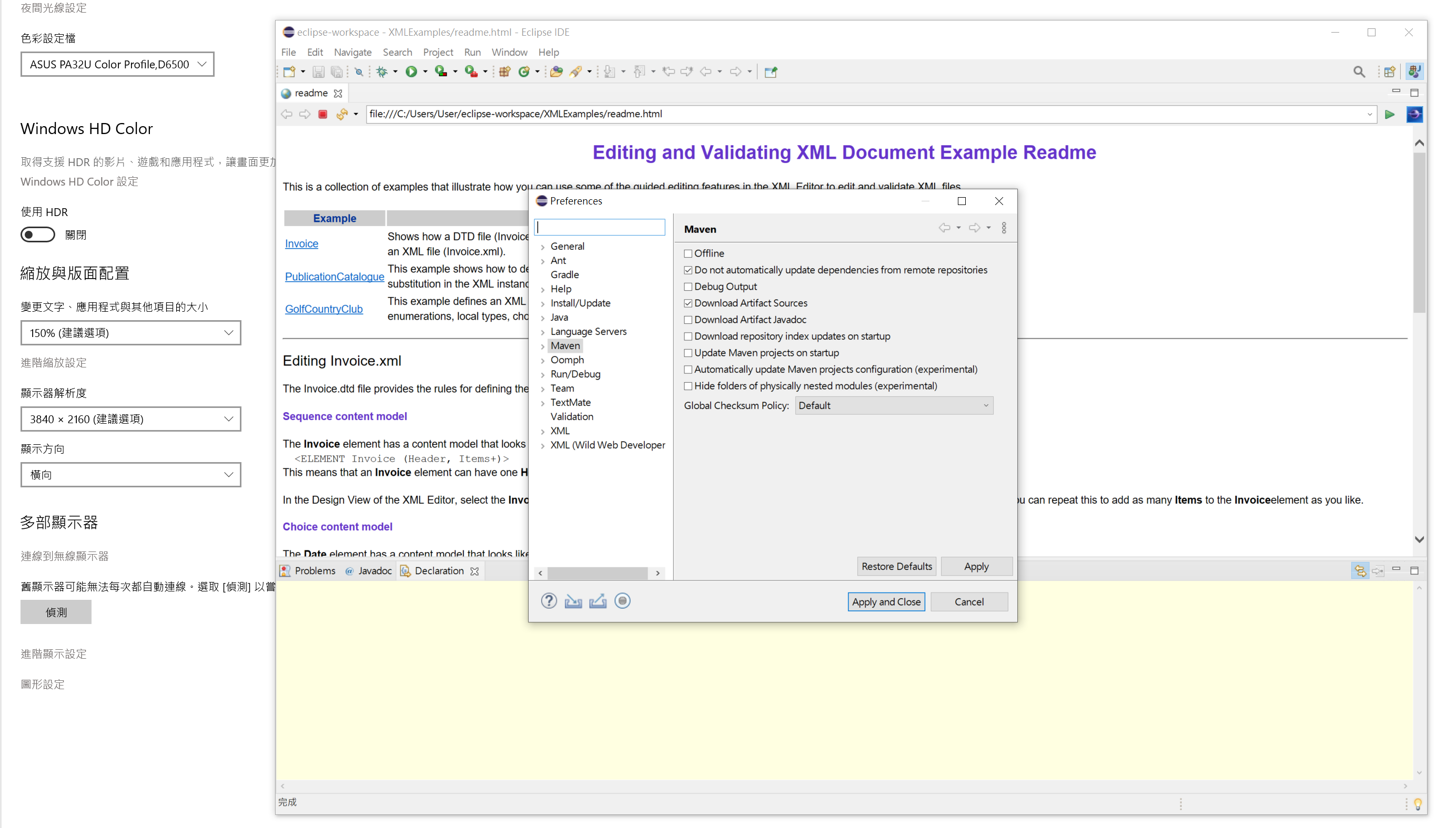Open the Navigate menu
Viewport: 1456px width, 828px height.
tap(353, 52)
